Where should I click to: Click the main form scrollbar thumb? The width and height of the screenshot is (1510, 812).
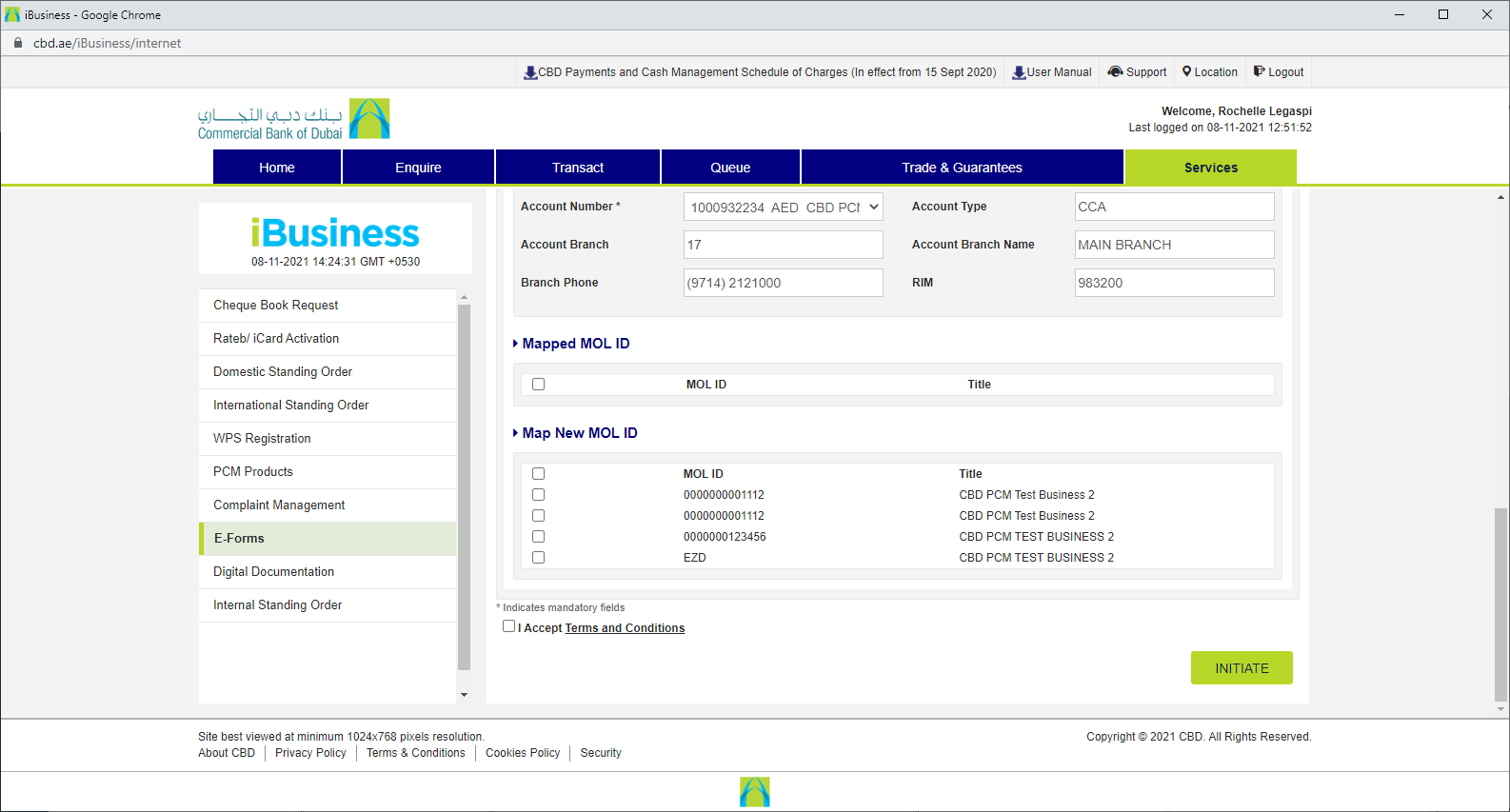[1500, 604]
